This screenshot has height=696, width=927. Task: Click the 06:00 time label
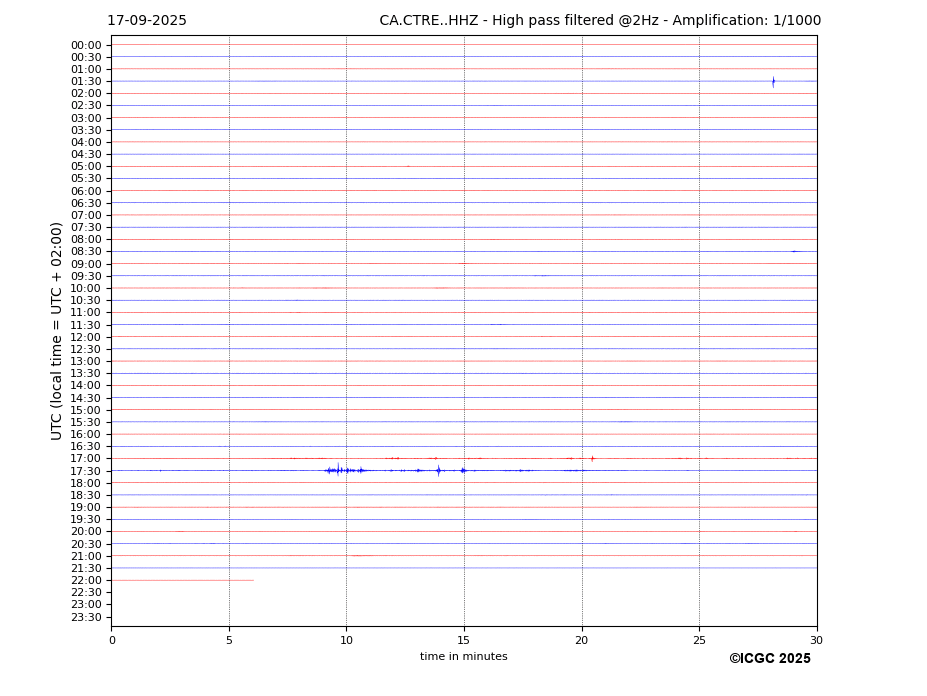coord(86,191)
